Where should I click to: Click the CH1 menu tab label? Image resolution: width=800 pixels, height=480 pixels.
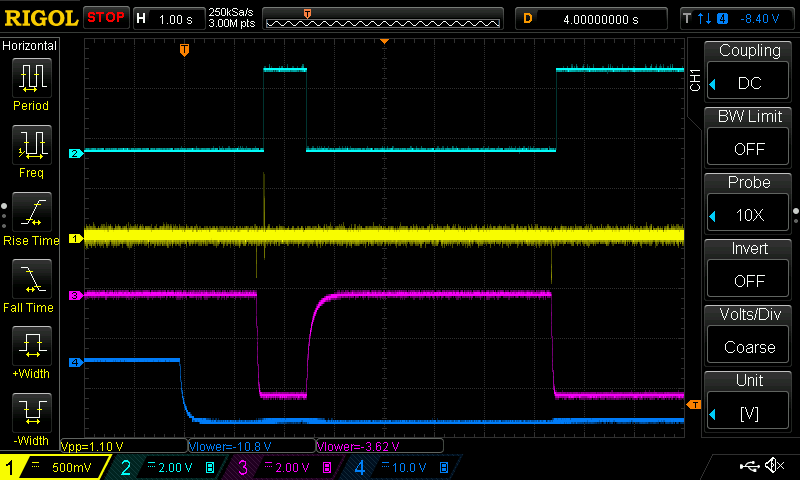(695, 80)
